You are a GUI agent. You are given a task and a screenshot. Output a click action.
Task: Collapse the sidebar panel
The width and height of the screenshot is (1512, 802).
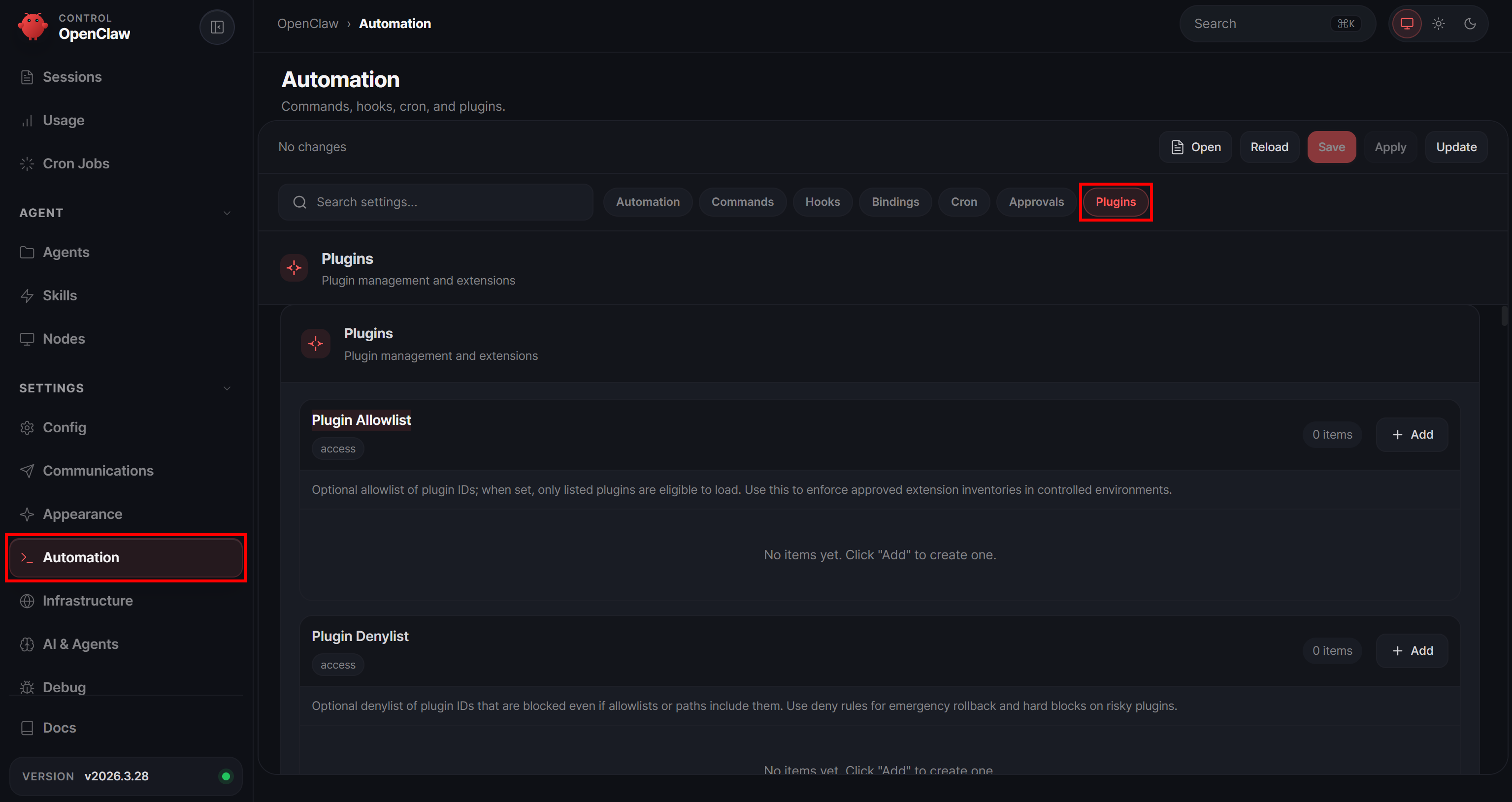(x=217, y=27)
